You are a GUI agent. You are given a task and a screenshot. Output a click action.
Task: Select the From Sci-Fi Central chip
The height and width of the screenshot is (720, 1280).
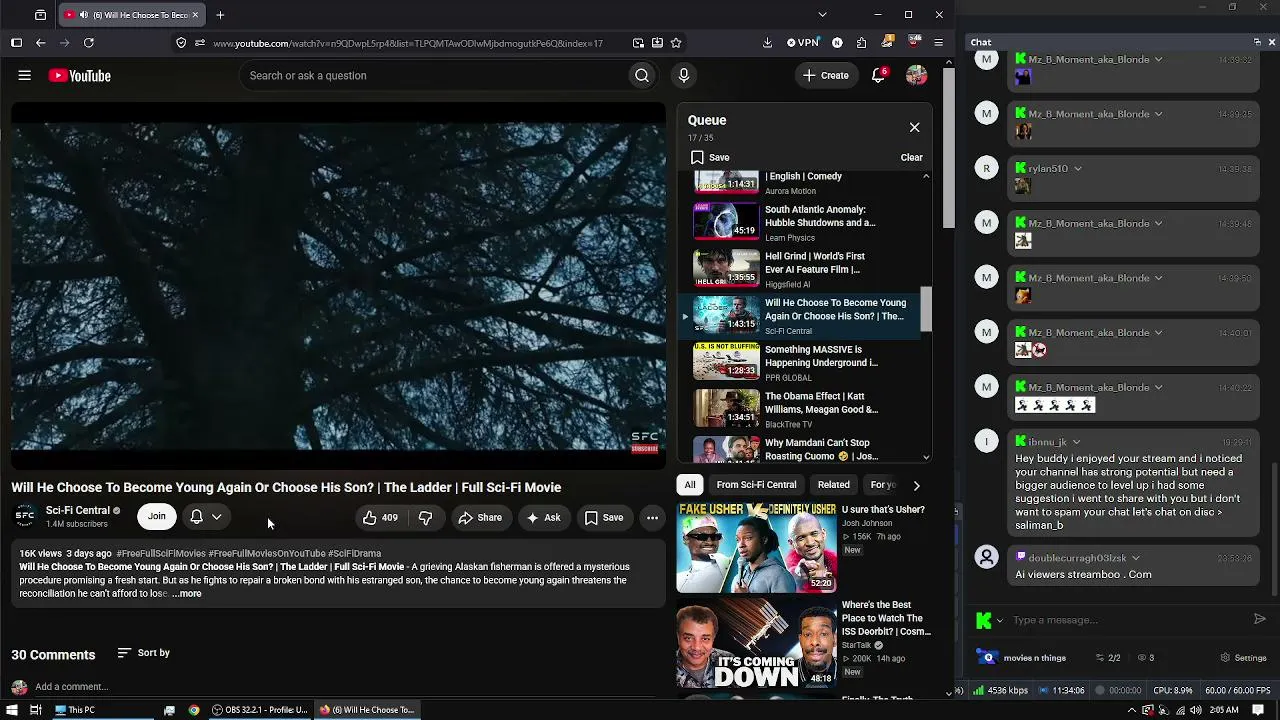pos(756,485)
